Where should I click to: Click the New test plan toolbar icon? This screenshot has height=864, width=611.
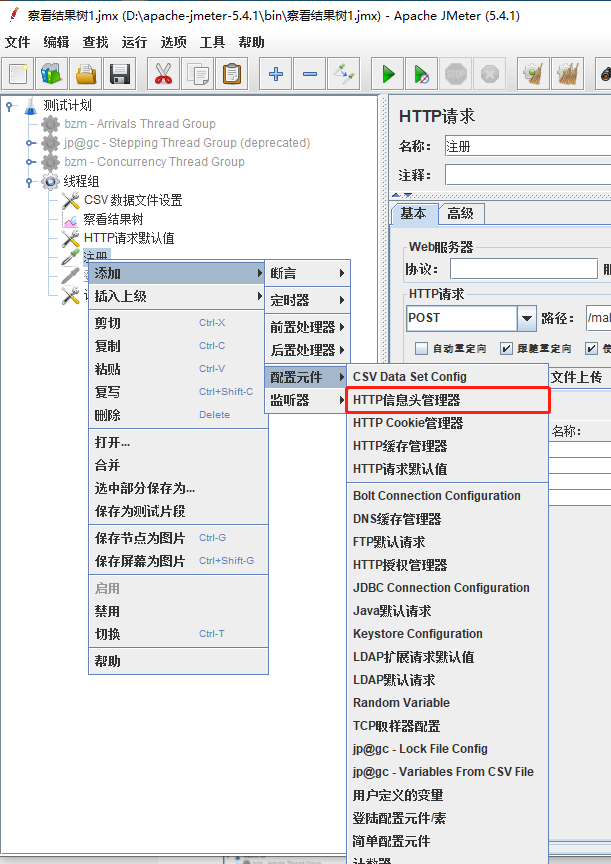(x=18, y=73)
